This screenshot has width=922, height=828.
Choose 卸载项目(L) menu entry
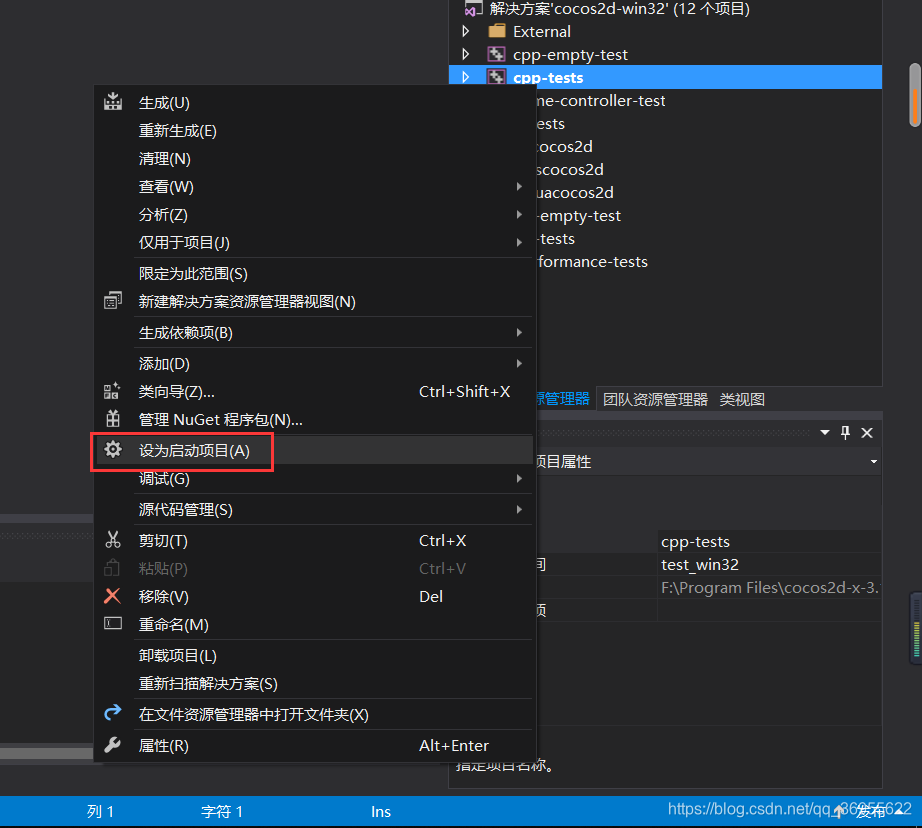click(x=314, y=655)
